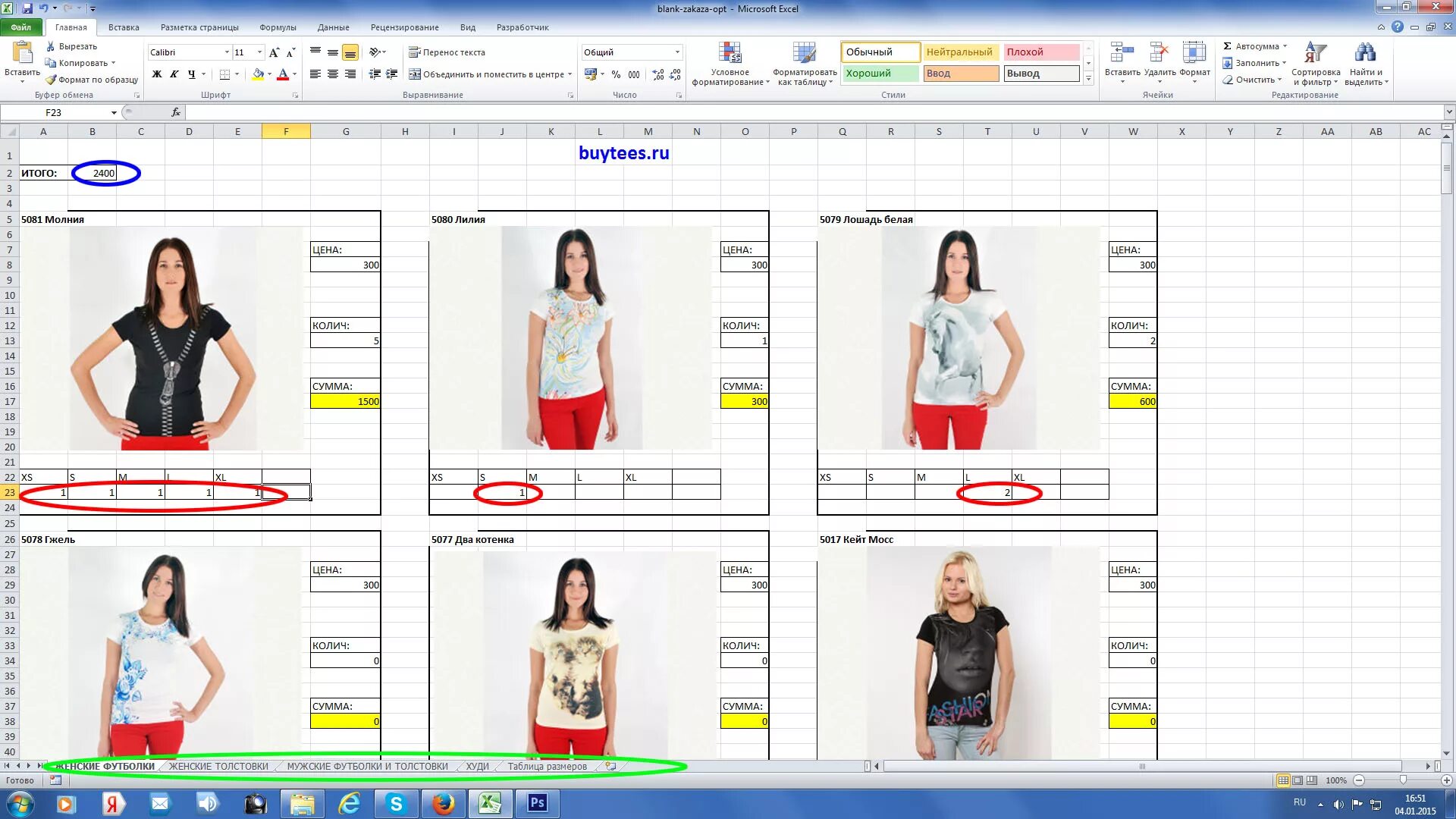Click the yellow fill color bucket

coord(258,74)
